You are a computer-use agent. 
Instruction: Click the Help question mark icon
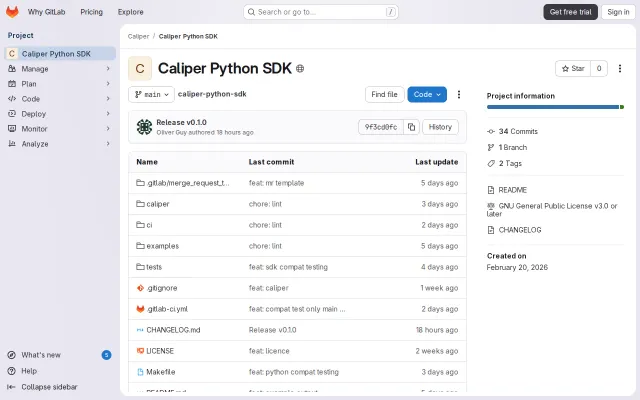pos(12,371)
